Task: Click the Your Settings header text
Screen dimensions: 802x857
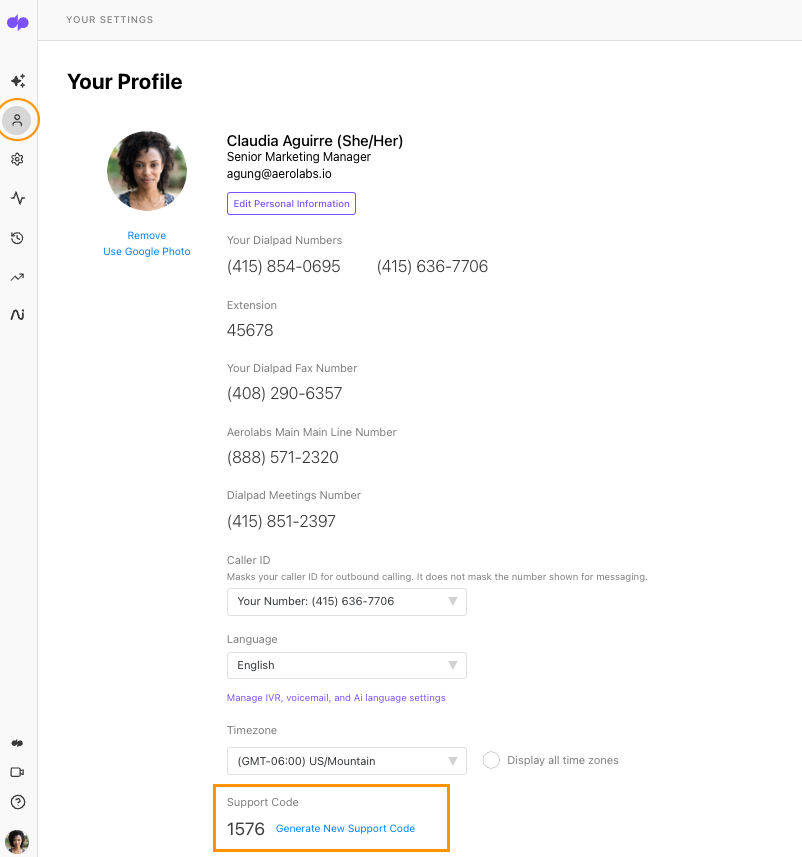Action: point(110,20)
